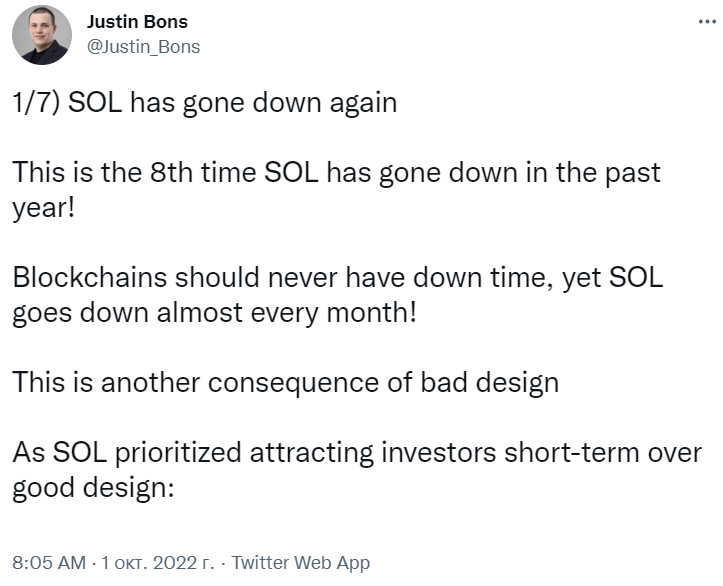Image resolution: width=723 pixels, height=586 pixels.
Task: Open the three-dot more options menu
Action: 706,22
